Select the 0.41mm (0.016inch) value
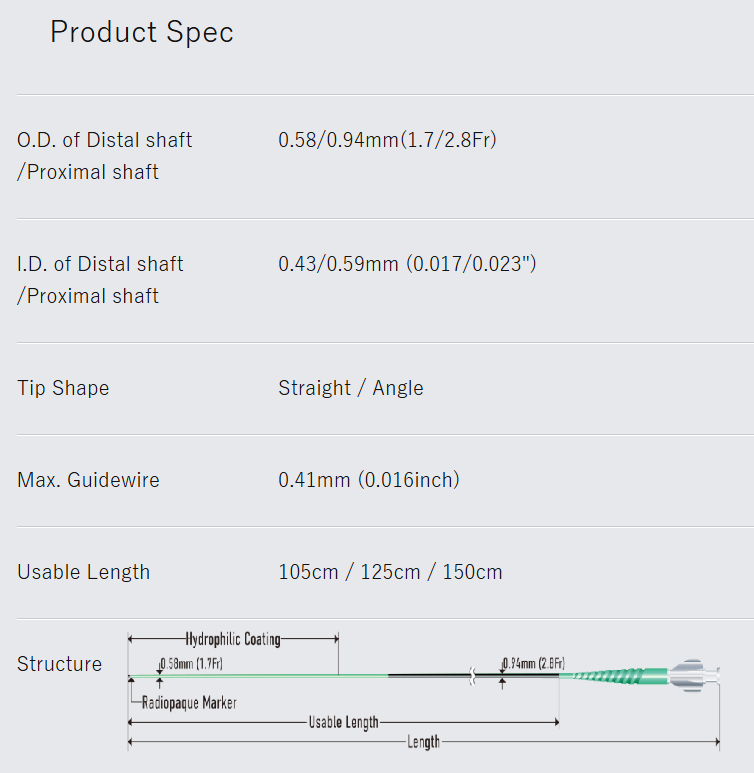This screenshot has width=754, height=773. coord(368,480)
